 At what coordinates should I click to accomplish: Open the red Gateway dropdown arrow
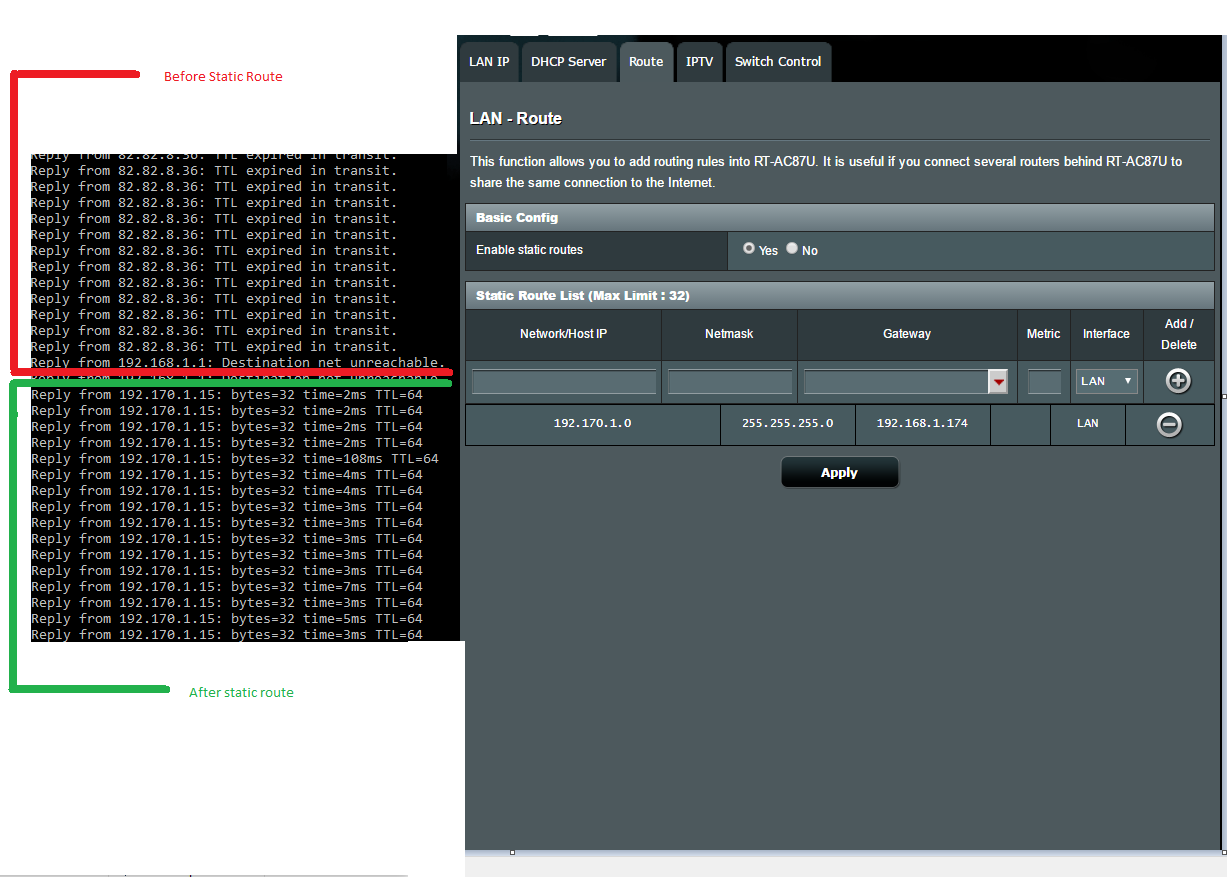coord(998,381)
